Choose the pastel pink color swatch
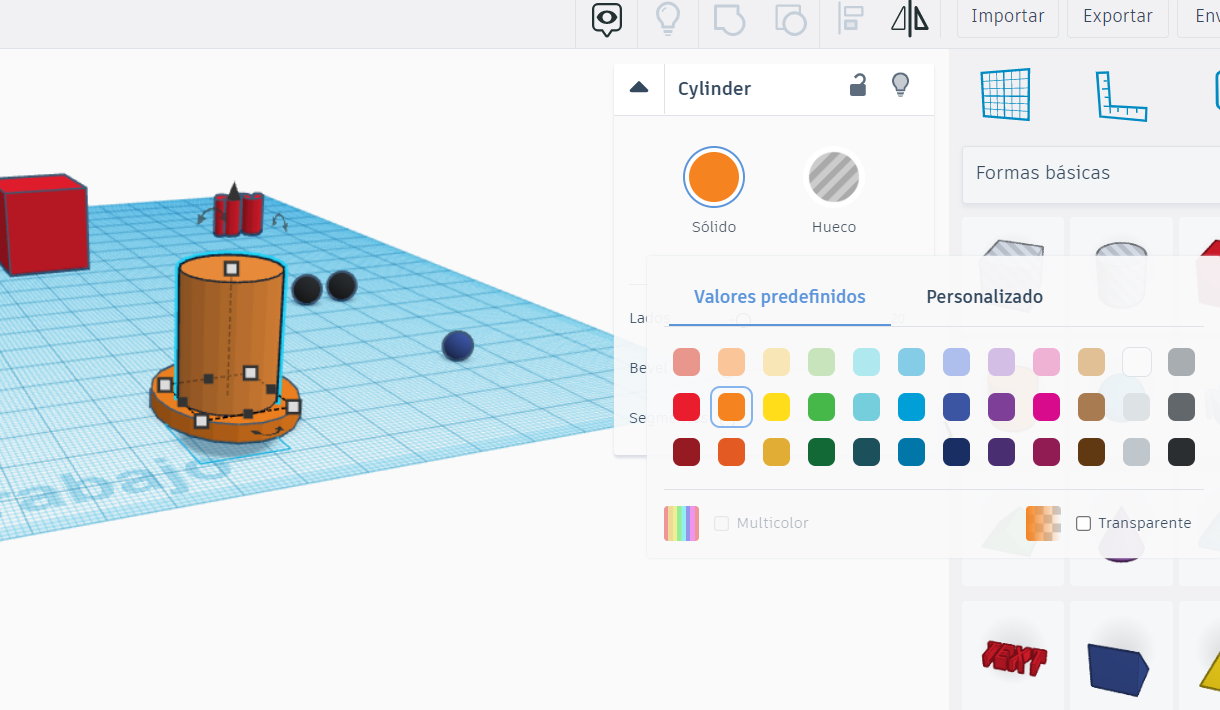This screenshot has height=710, width=1220. point(1046,362)
